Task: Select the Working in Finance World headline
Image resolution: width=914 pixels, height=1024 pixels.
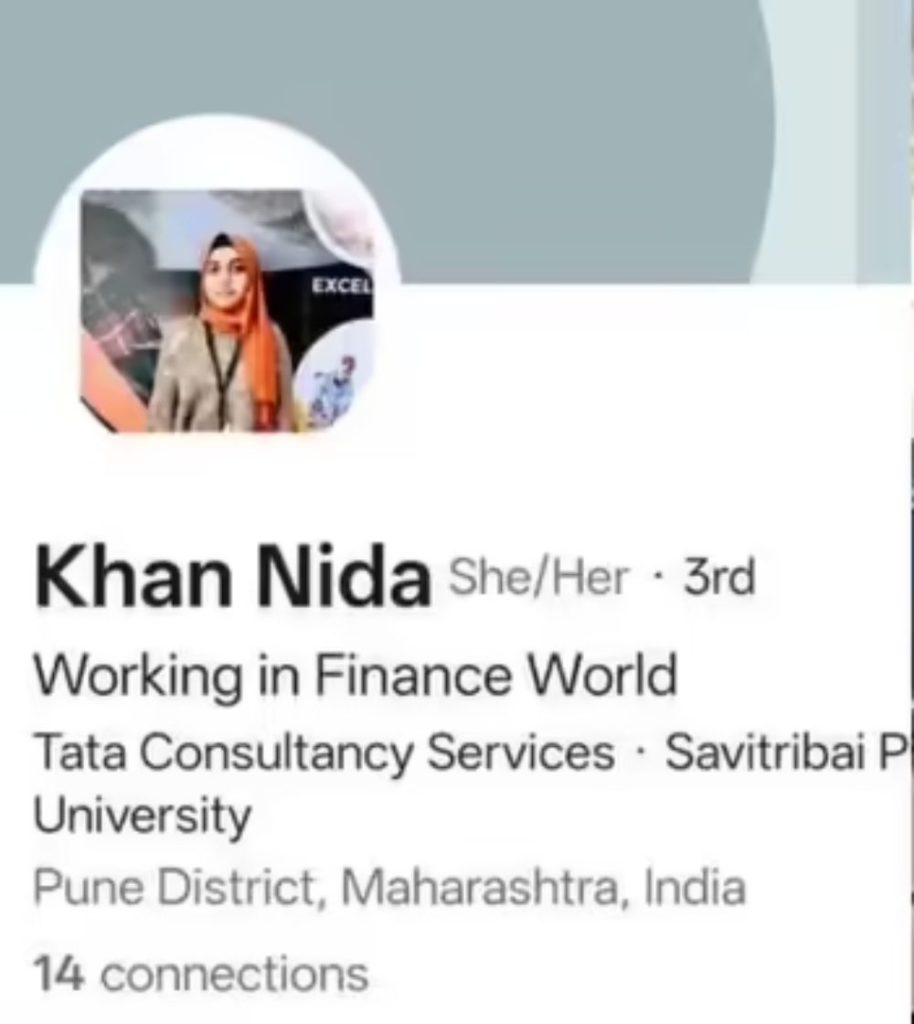Action: (355, 675)
